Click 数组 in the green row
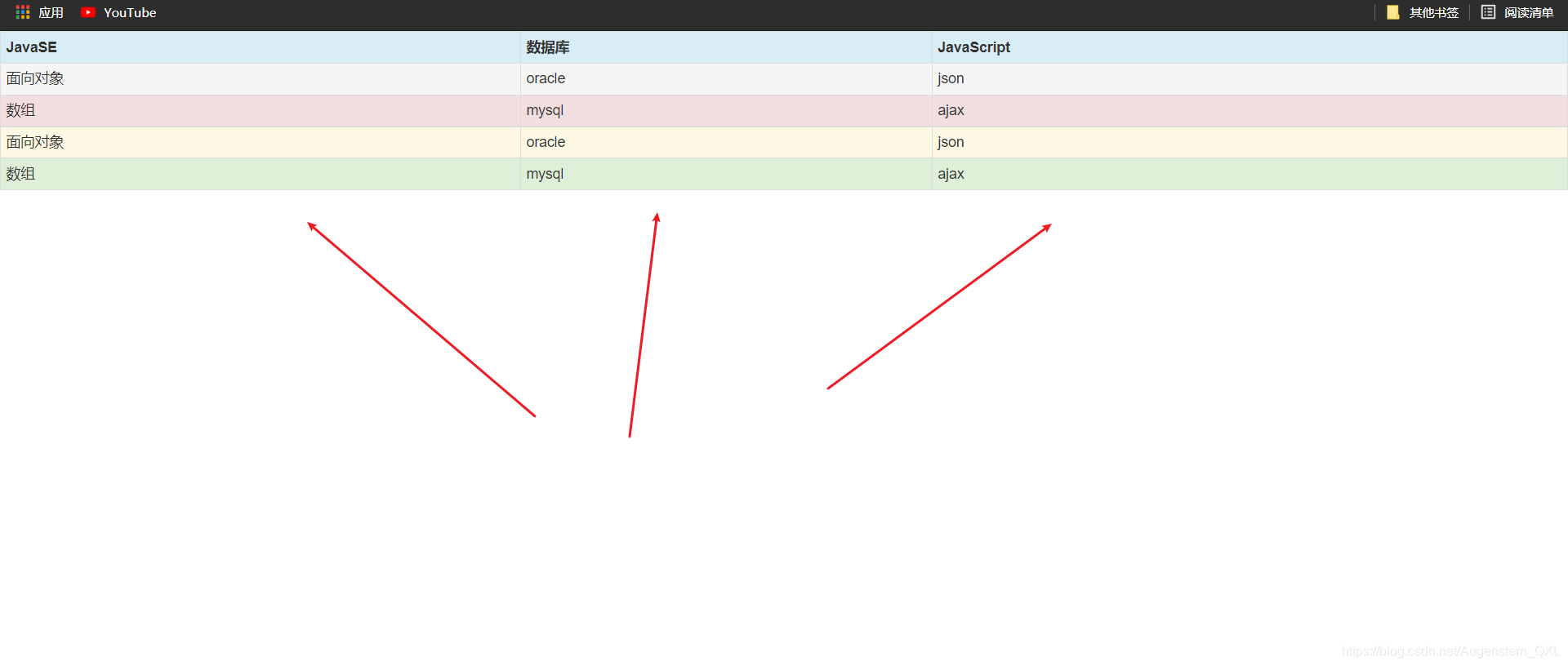This screenshot has height=666, width=1568. click(20, 174)
